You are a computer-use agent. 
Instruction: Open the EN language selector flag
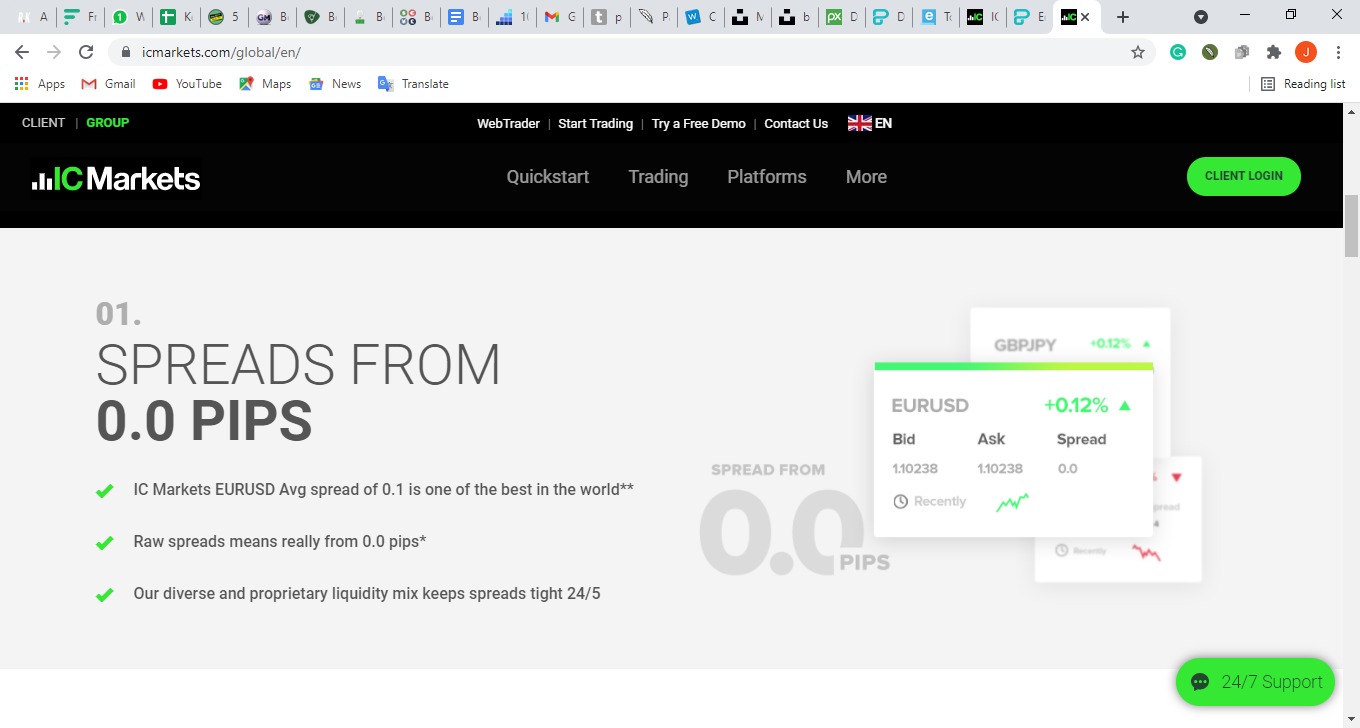pyautogui.click(x=870, y=123)
